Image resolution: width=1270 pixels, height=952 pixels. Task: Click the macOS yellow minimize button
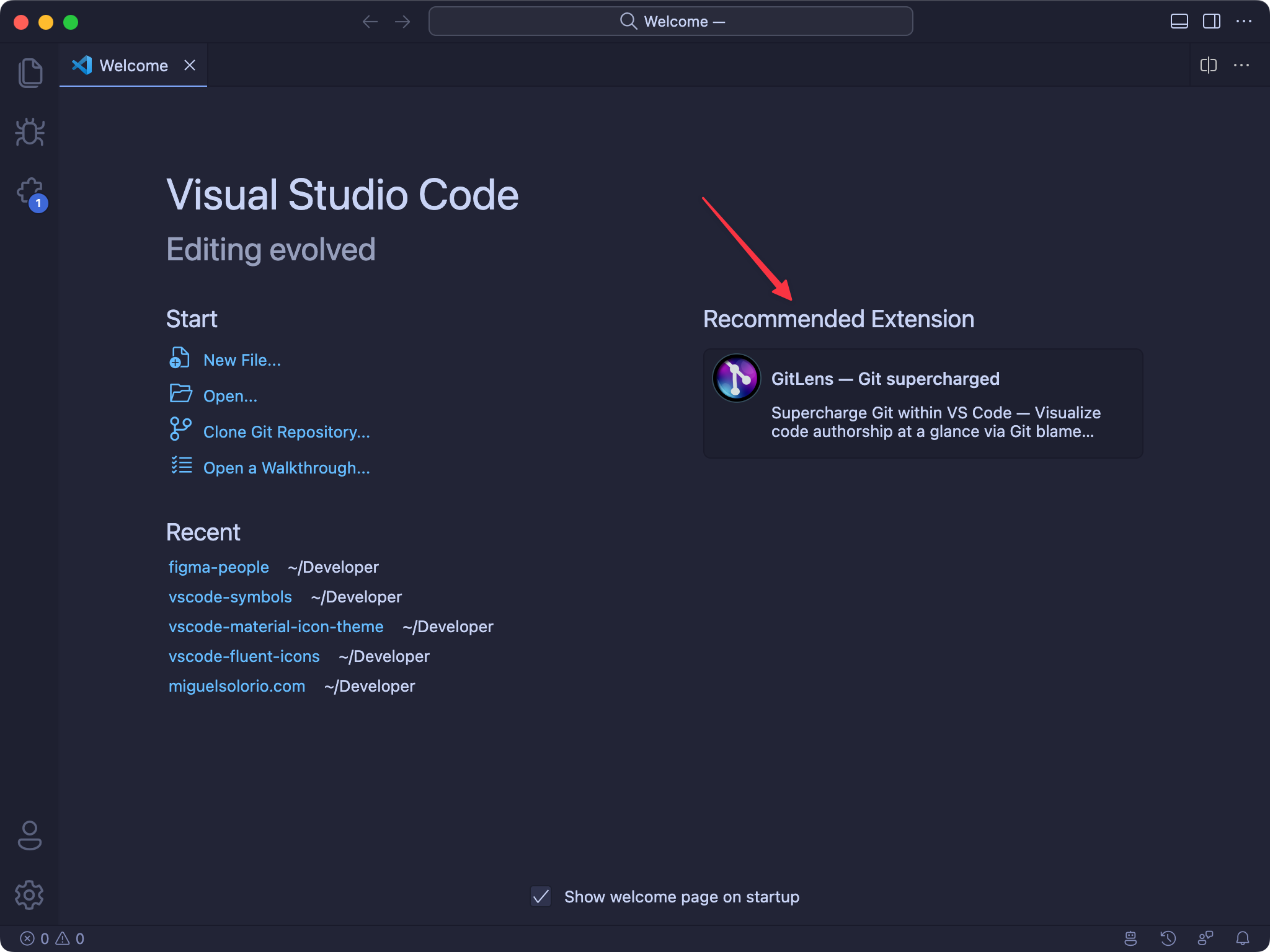[46, 22]
